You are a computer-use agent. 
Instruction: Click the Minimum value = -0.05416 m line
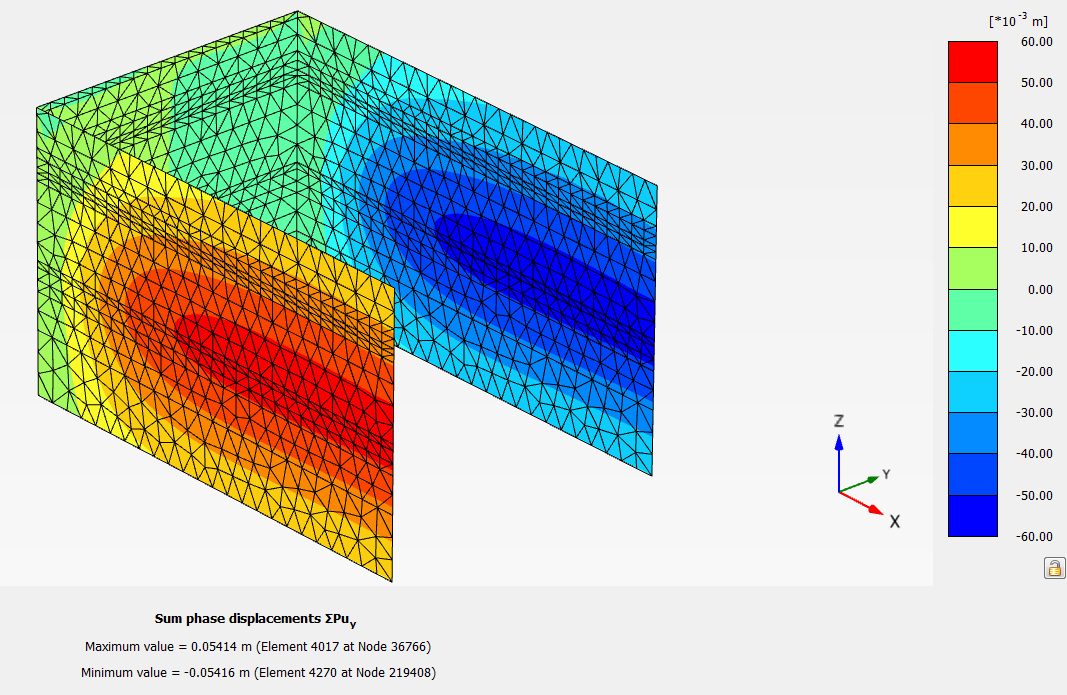259,673
